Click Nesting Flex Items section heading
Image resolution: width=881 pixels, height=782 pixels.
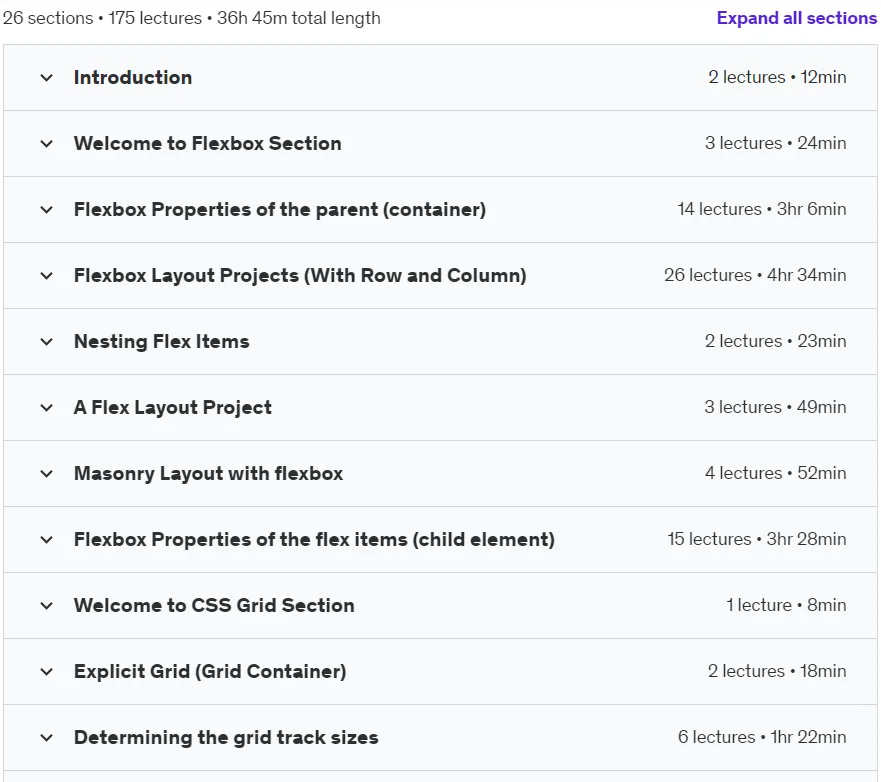[x=162, y=342]
